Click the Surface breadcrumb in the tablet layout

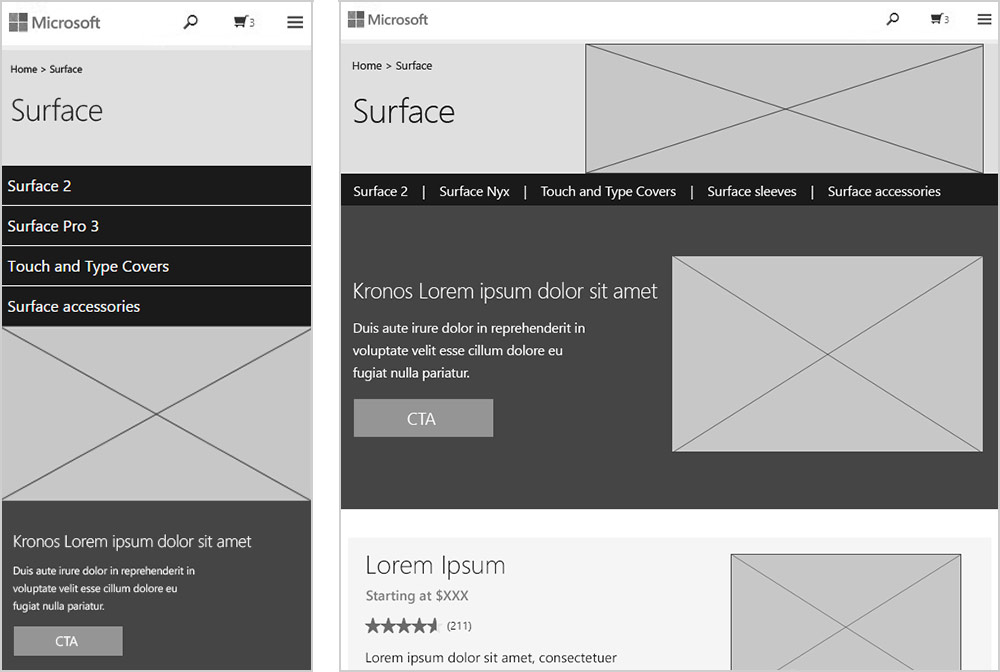pyautogui.click(x=413, y=66)
